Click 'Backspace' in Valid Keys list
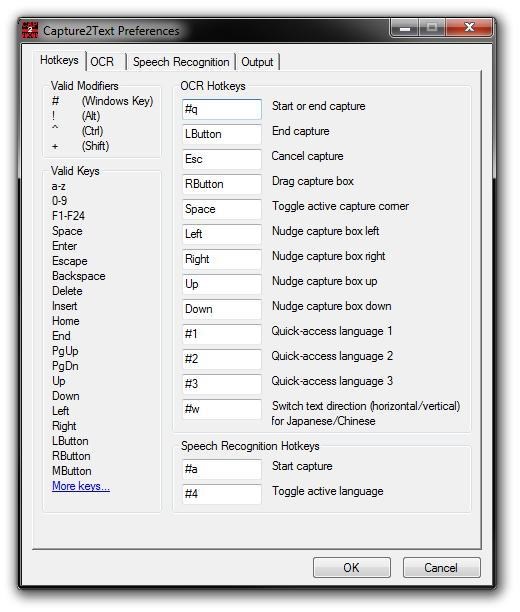The image size is (520, 612). coord(79,276)
